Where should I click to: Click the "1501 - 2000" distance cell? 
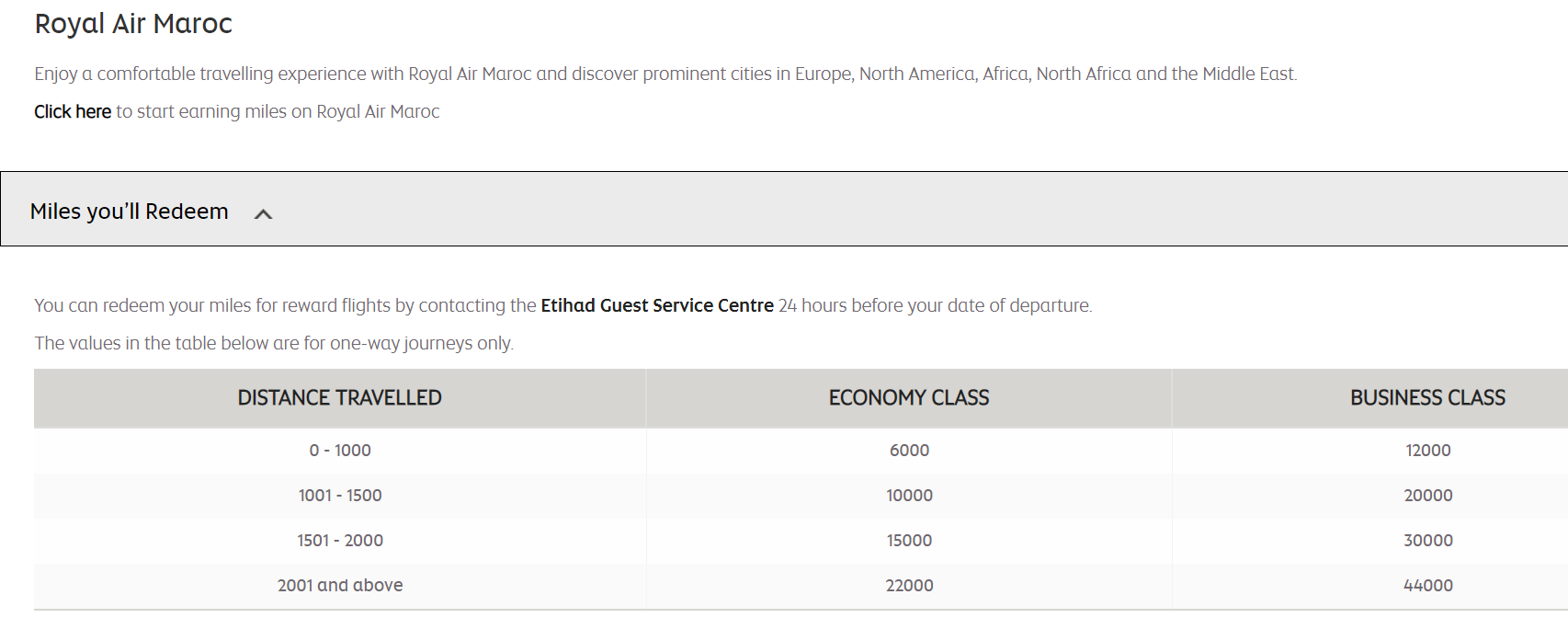coord(340,540)
